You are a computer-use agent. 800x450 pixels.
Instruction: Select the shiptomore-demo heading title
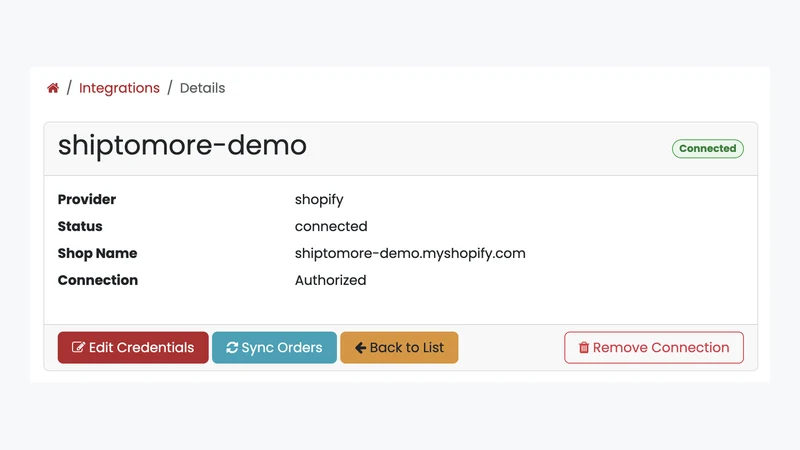point(182,145)
